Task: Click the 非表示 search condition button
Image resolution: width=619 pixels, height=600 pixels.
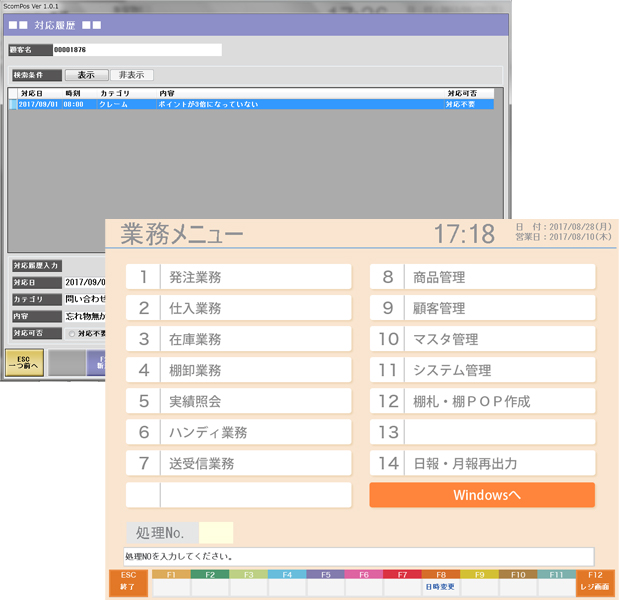Action: tap(131, 75)
